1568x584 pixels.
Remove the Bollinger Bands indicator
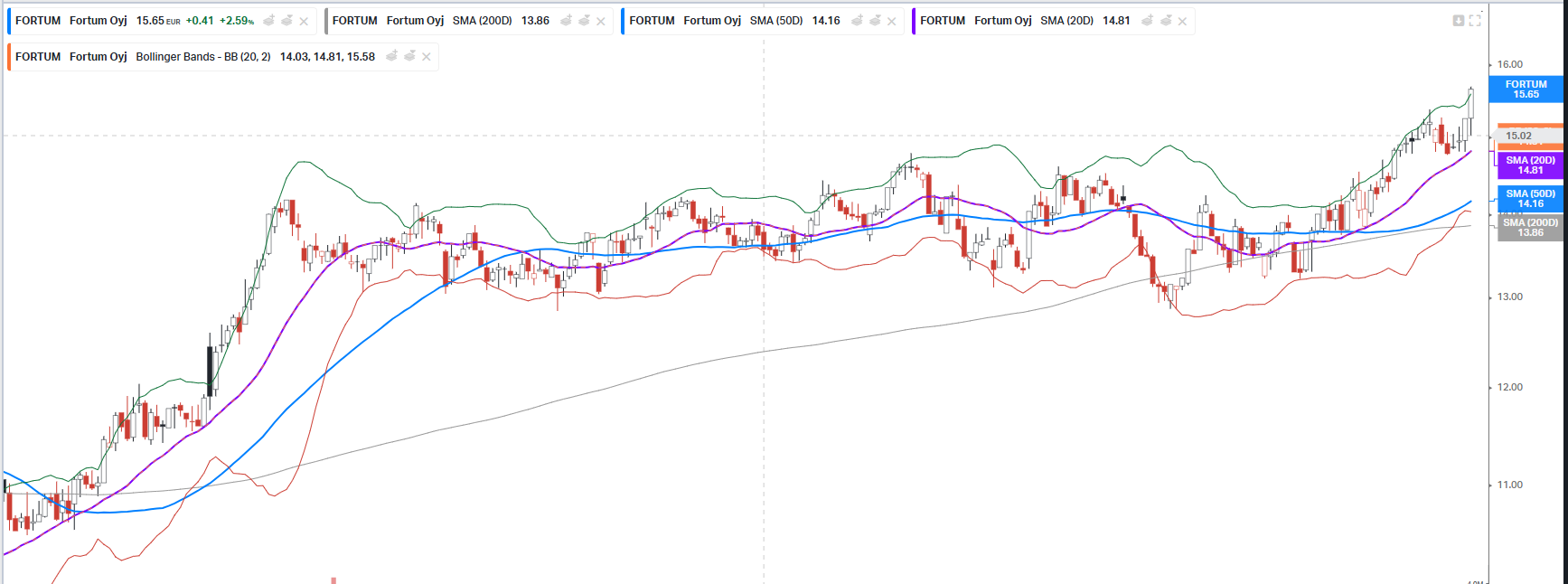point(427,57)
